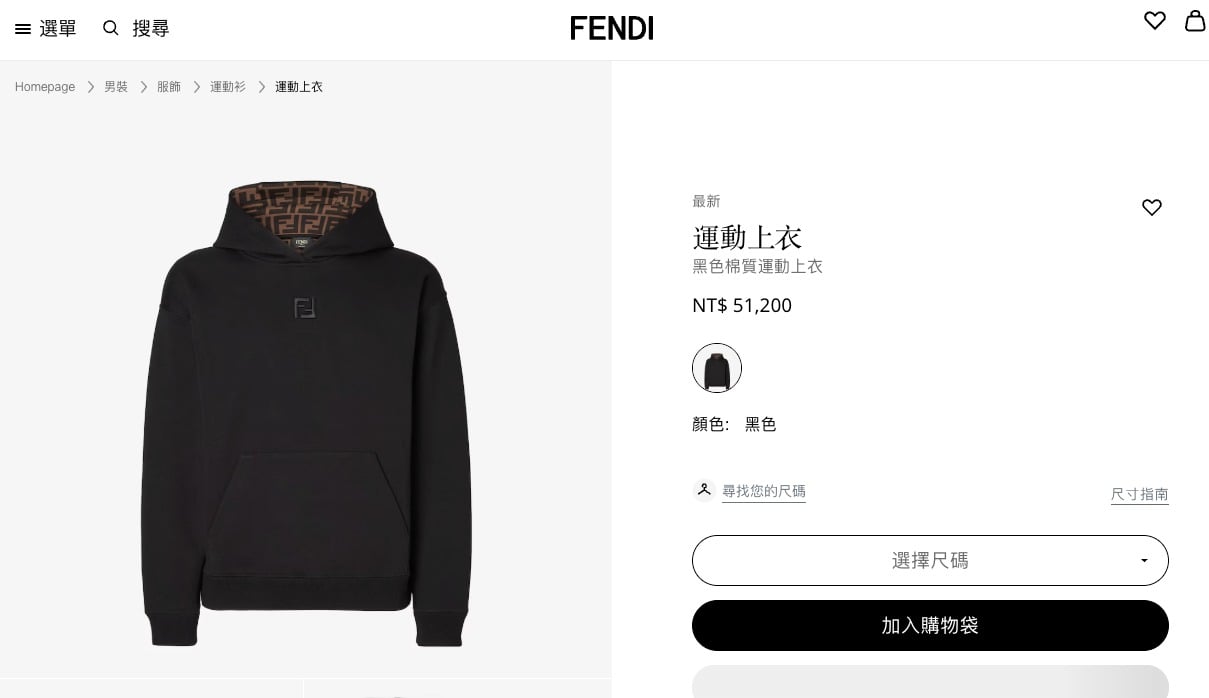Go to Homepage breadcrumb
1209x698 pixels.
(45, 87)
